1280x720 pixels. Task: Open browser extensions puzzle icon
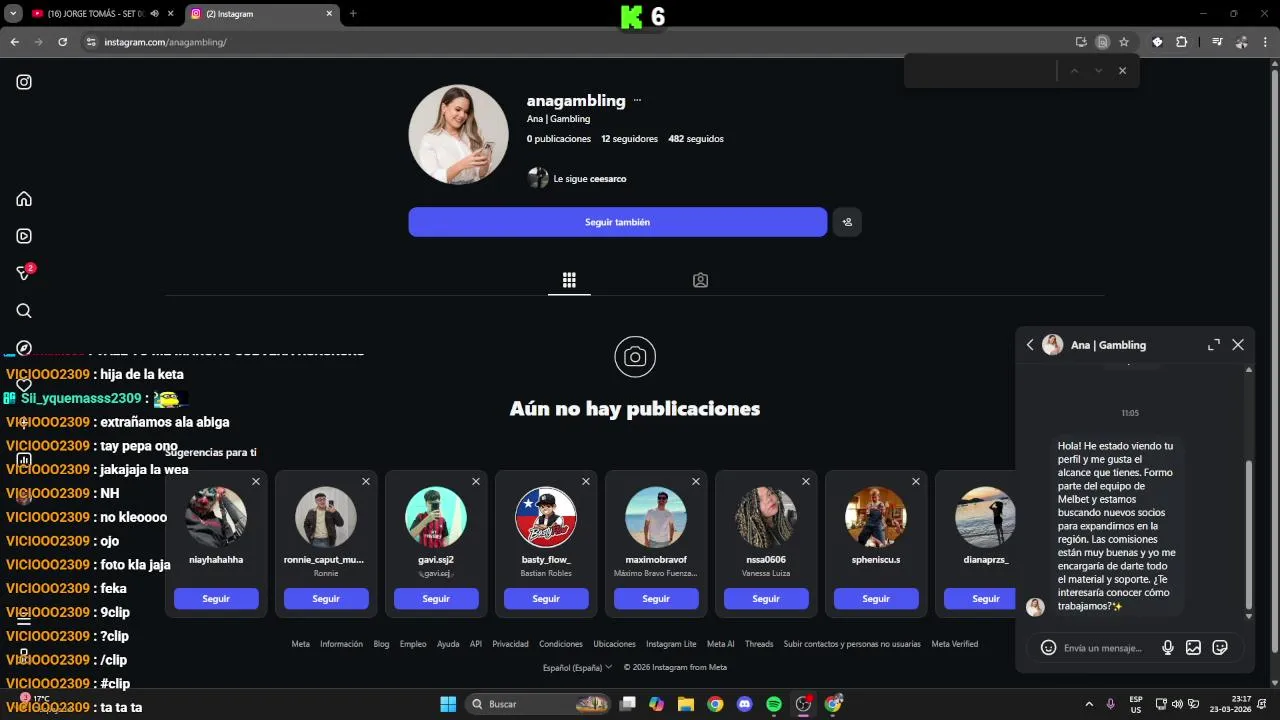tap(1182, 42)
